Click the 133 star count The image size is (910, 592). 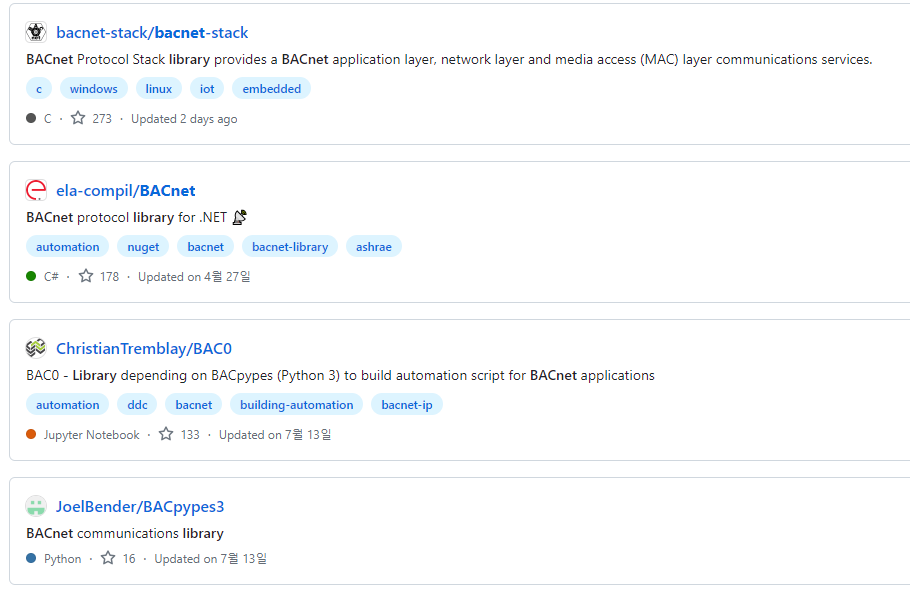coord(190,435)
